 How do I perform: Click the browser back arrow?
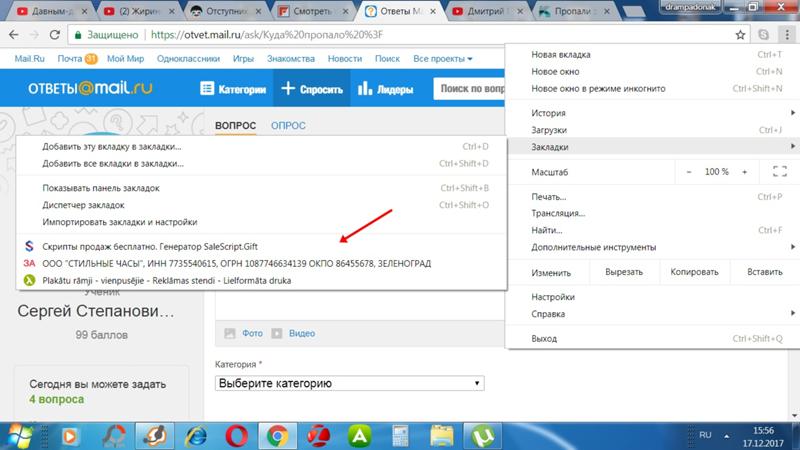14,33
